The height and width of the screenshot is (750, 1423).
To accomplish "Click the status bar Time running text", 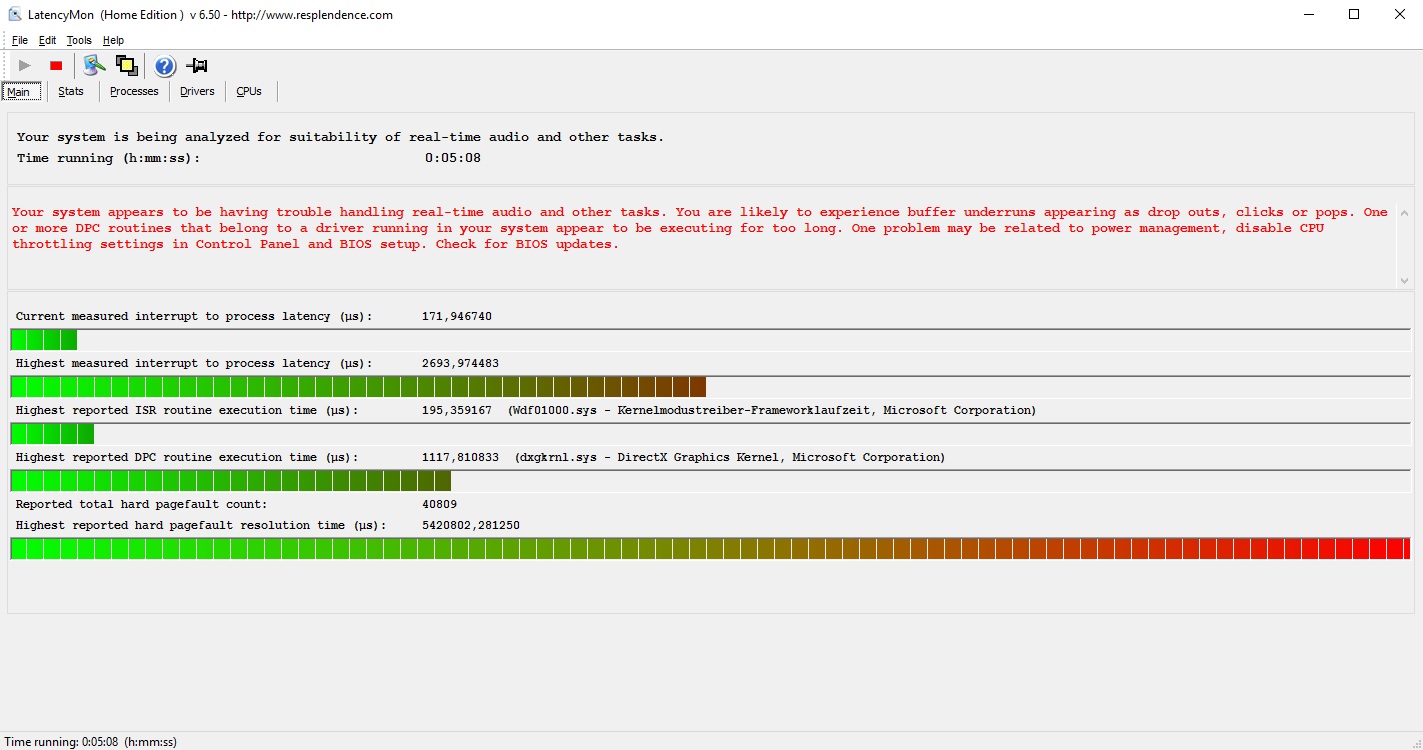I will tap(91, 742).
